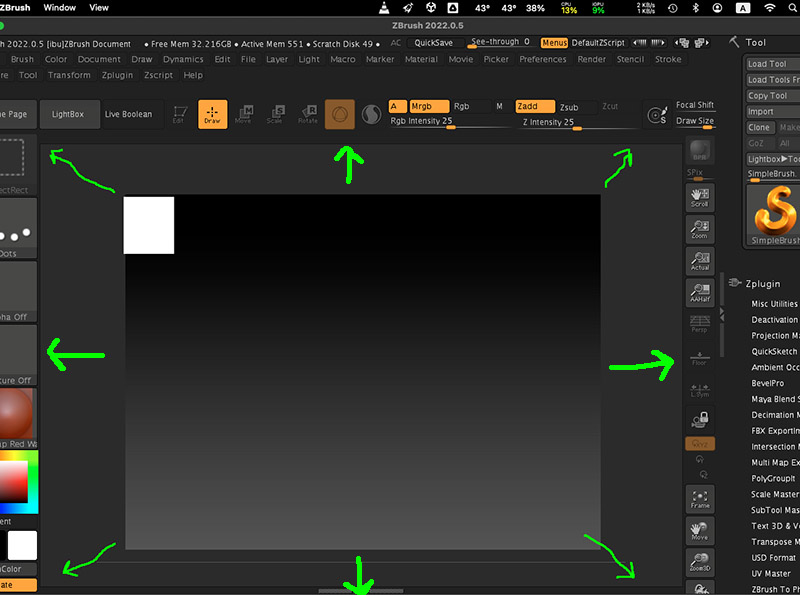This screenshot has width=800, height=595.
Task: Click the Move view icon
Action: (x=699, y=530)
